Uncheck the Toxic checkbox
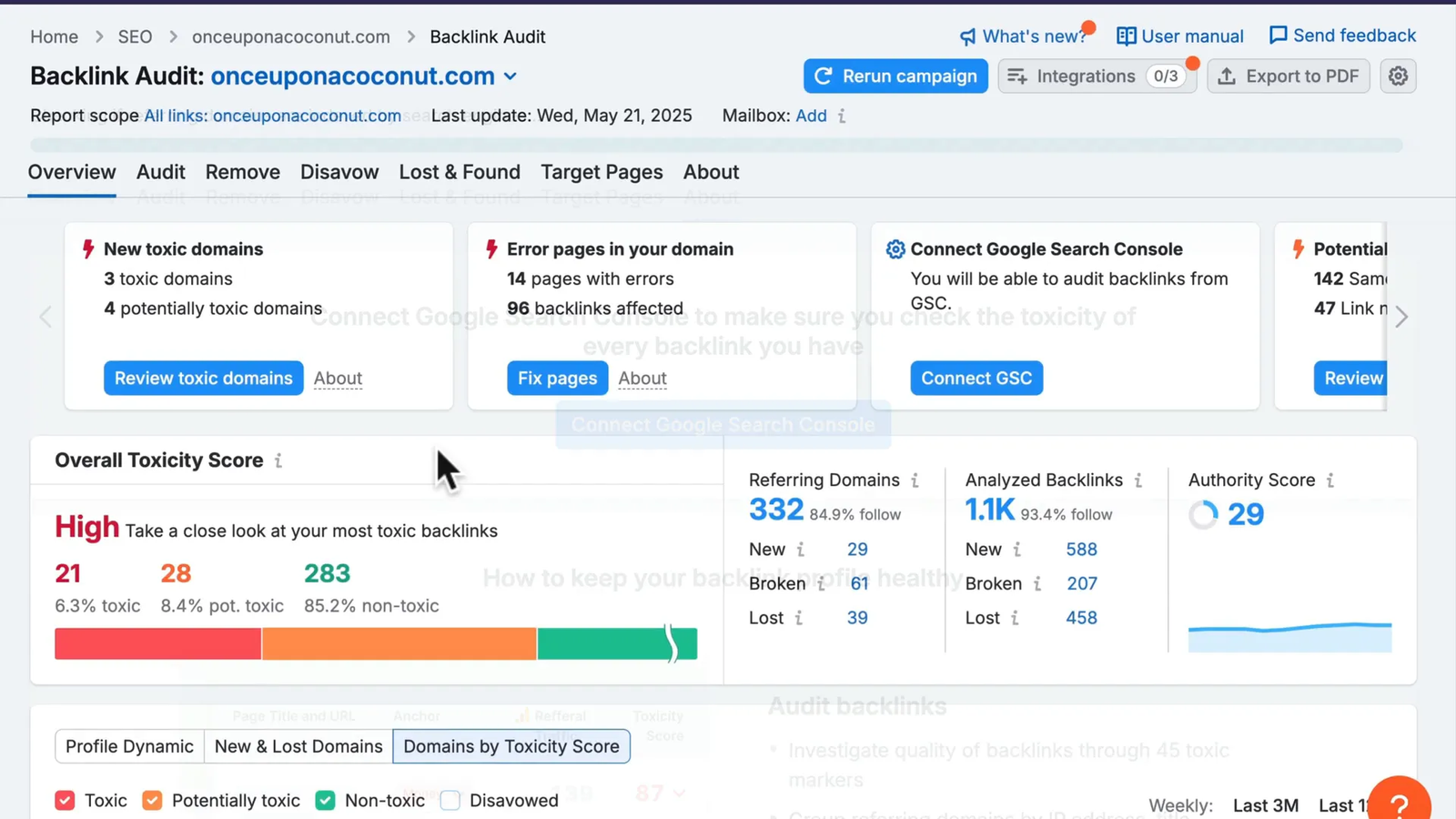1456x819 pixels. [x=65, y=801]
